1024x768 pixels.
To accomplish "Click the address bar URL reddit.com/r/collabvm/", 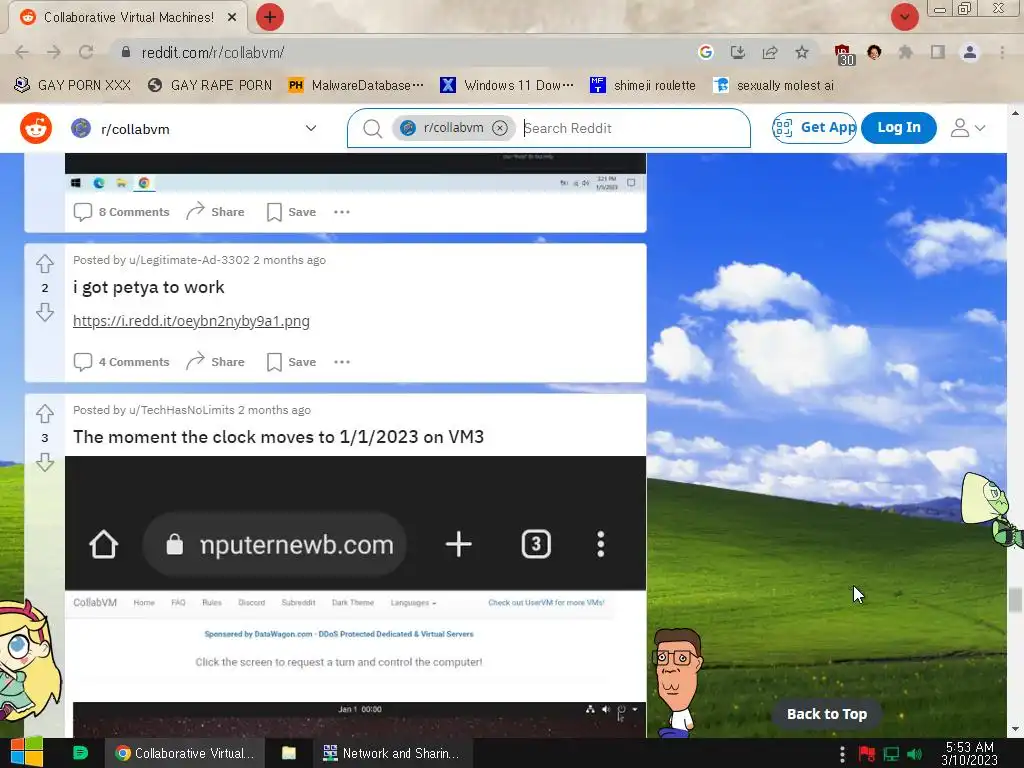I will click(x=213, y=52).
